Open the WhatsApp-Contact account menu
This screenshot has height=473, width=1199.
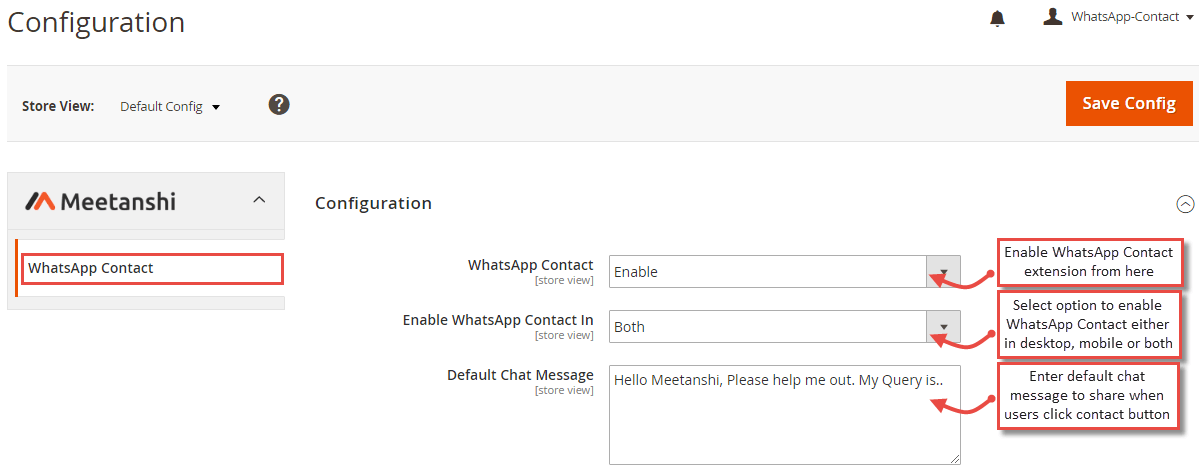[1118, 17]
